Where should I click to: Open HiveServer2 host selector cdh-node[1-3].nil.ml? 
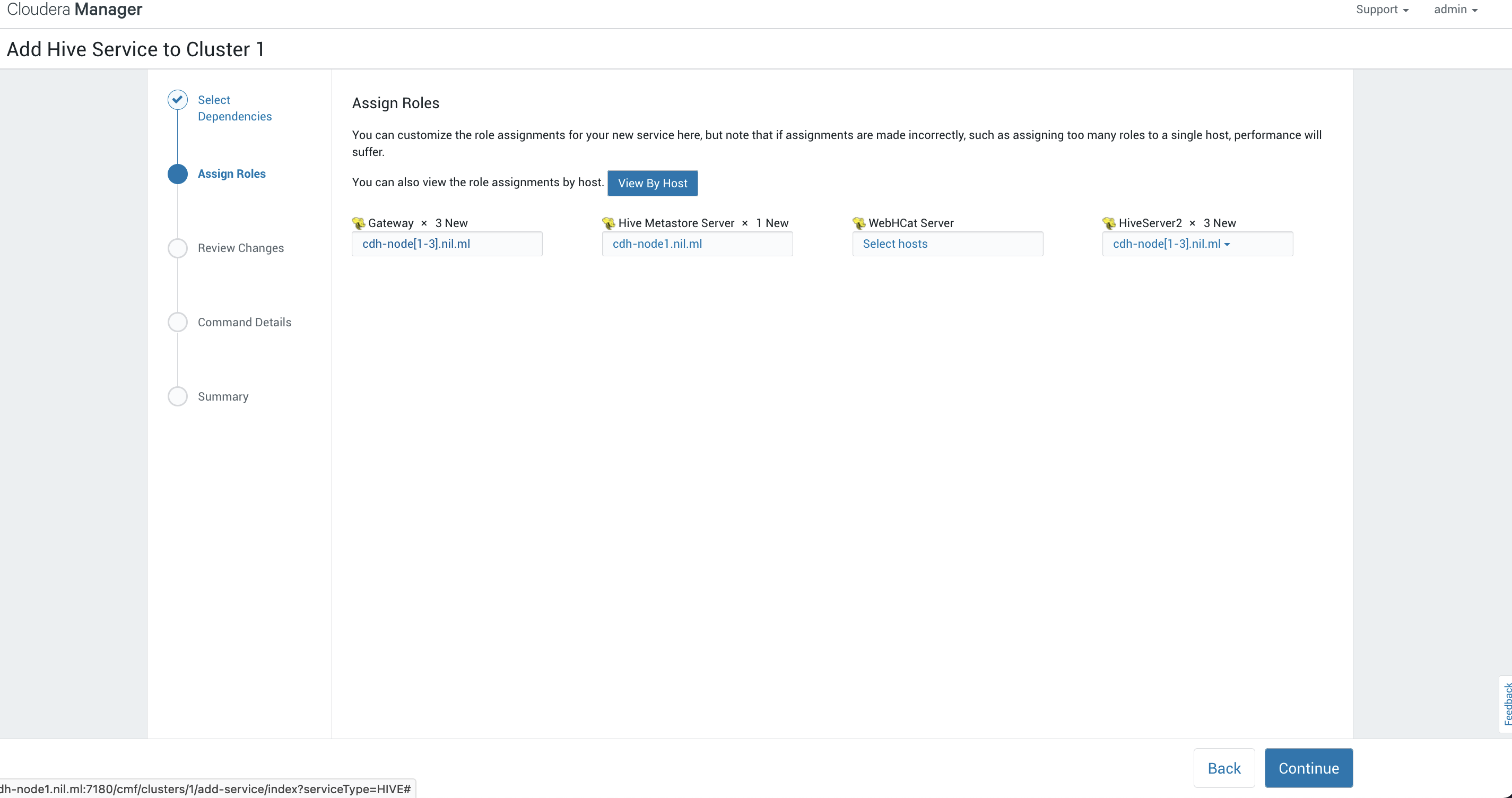pos(1197,244)
